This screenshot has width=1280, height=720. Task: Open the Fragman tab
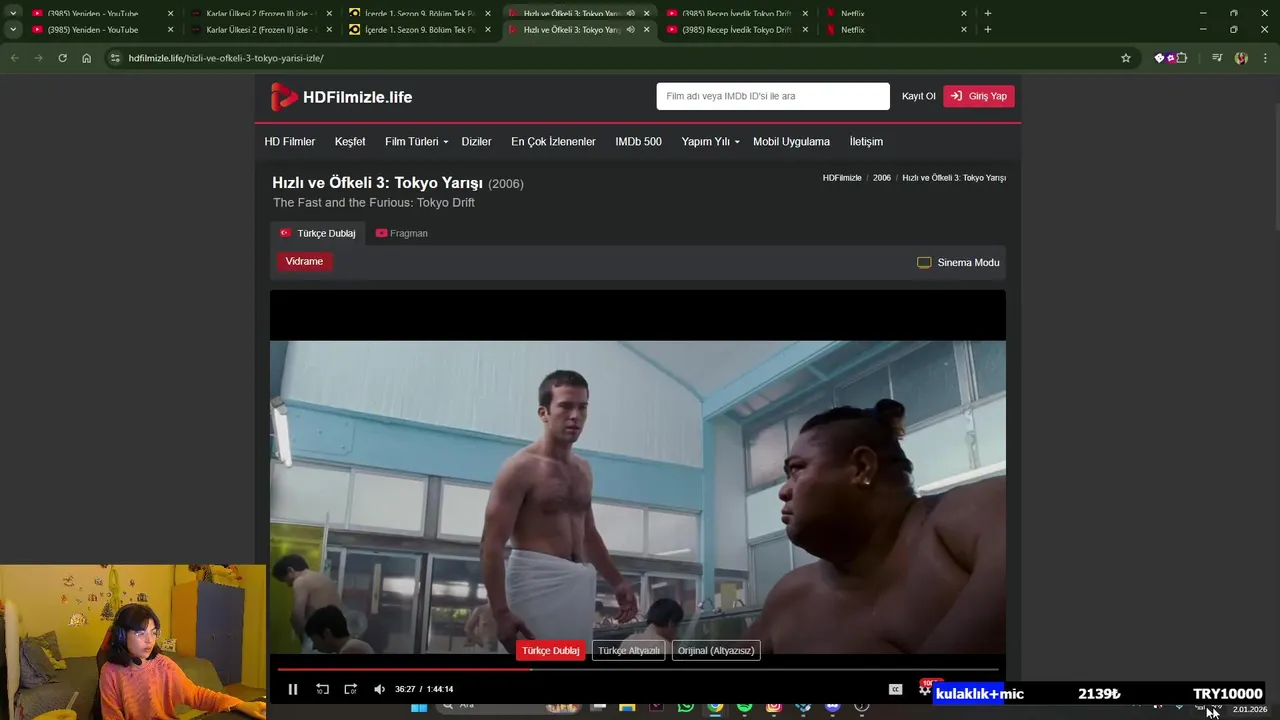click(x=401, y=233)
